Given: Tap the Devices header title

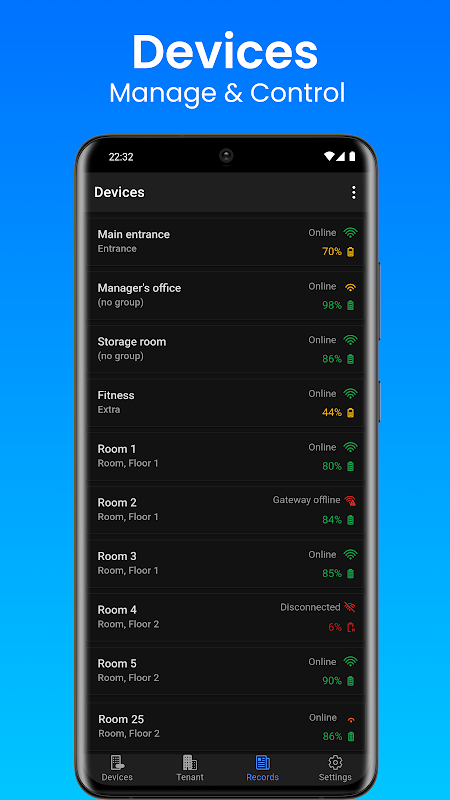Looking at the screenshot, I should point(119,192).
